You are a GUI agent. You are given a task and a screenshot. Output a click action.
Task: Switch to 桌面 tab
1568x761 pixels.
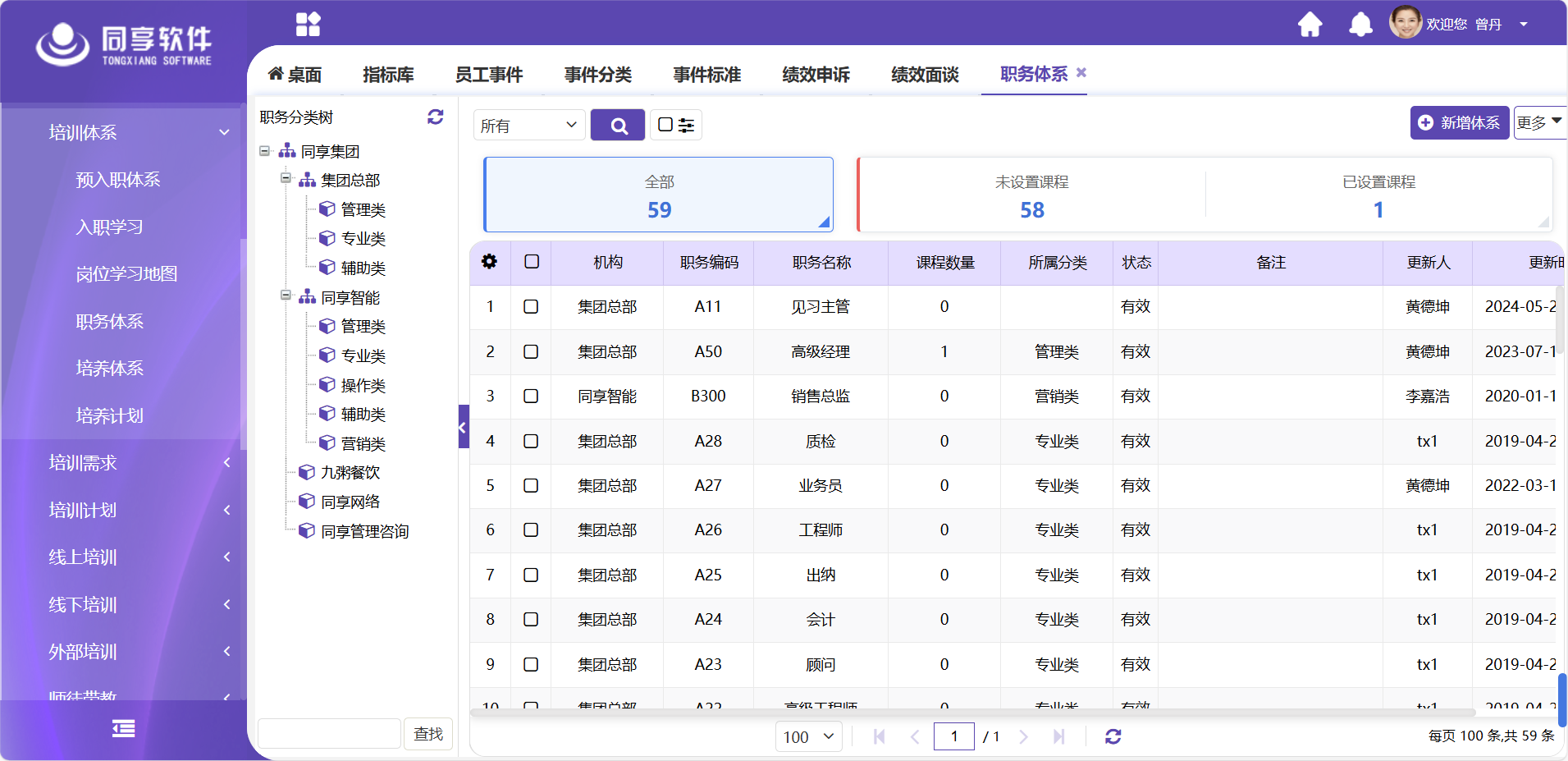pos(295,75)
